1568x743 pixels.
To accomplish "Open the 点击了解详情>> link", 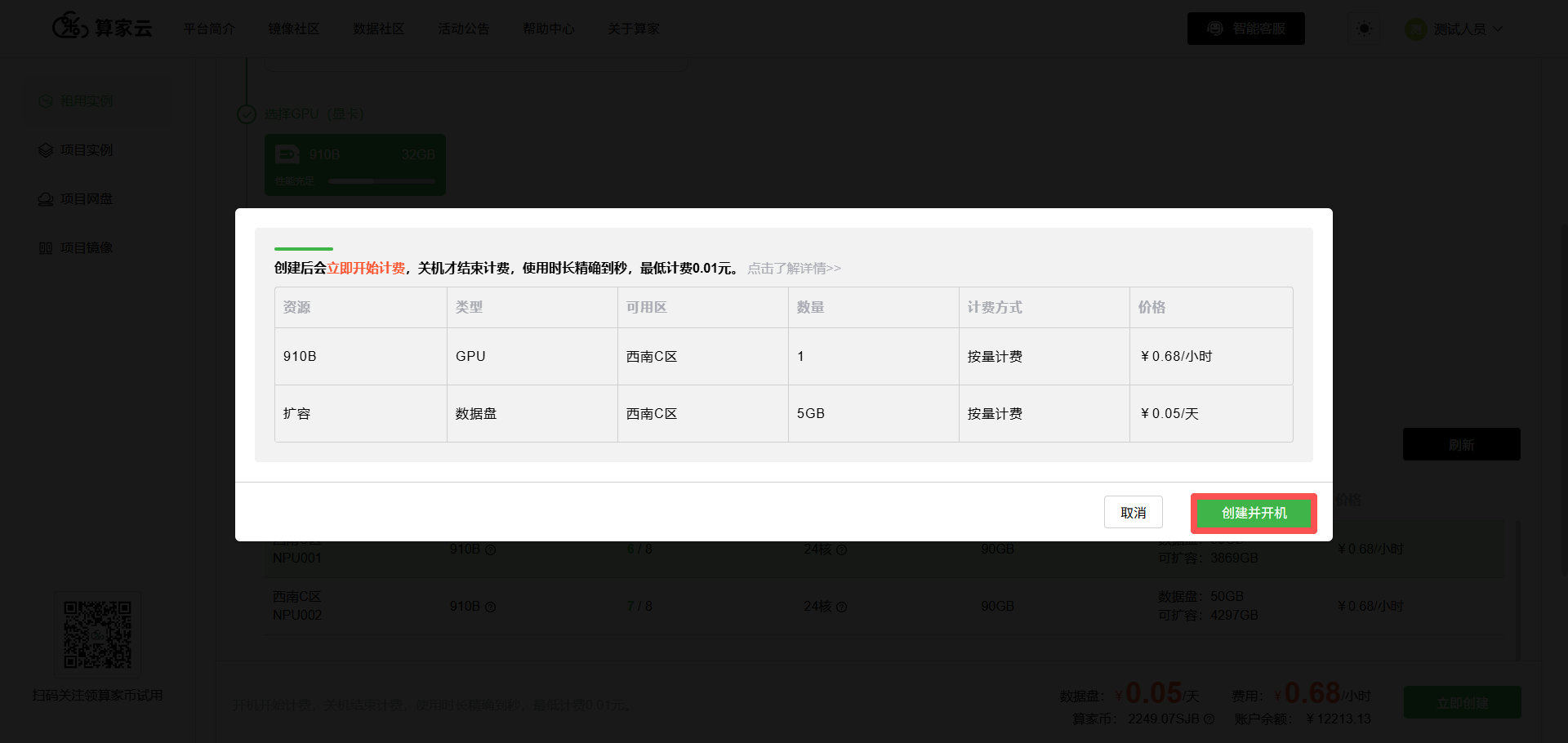I will click(x=794, y=269).
